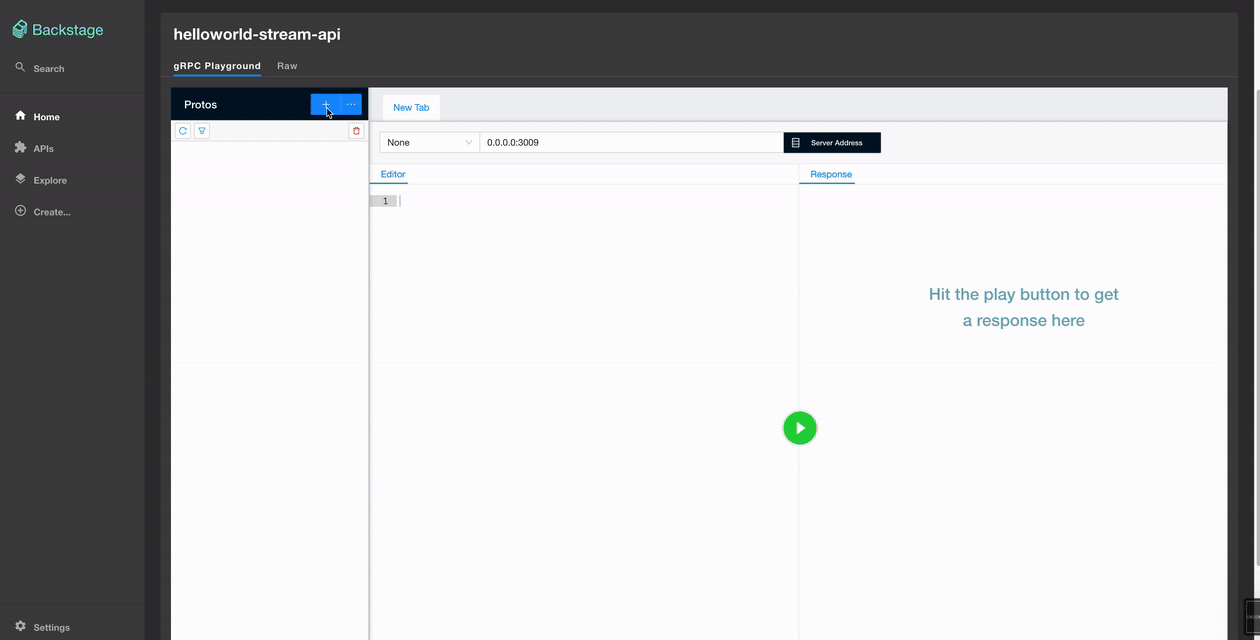
Task: Click the helloworld-stream-api title
Action: [257, 34]
